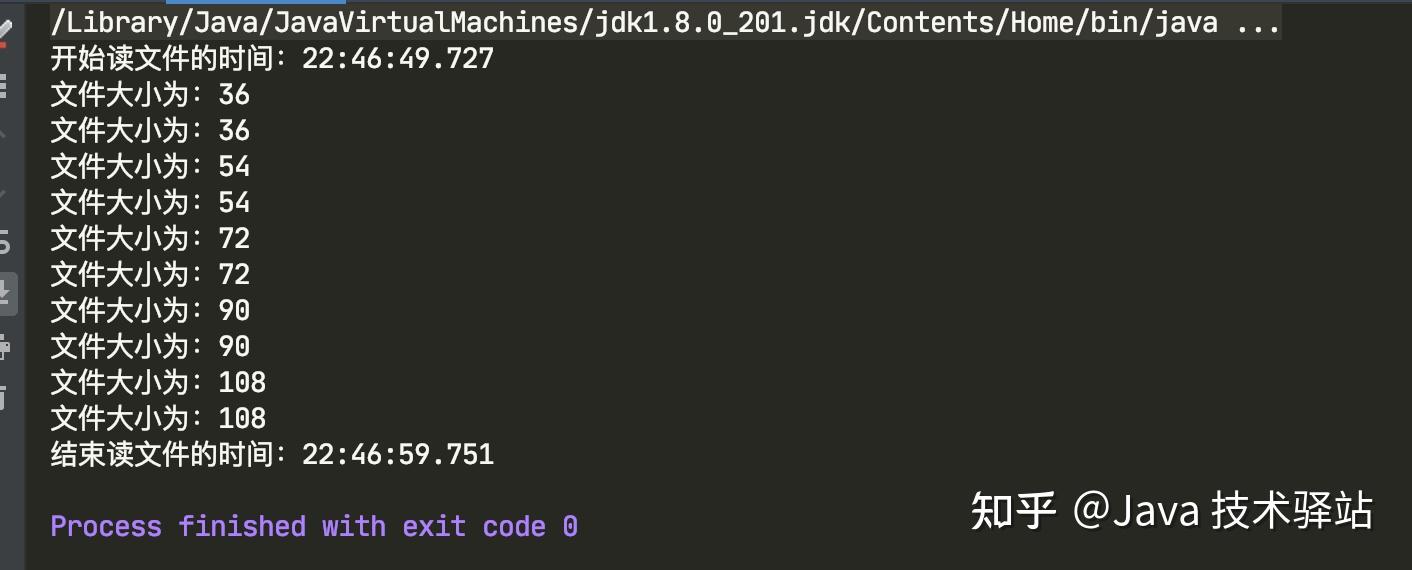Click the first line showing size 36
Image resolution: width=1412 pixels, height=570 pixels.
pyautogui.click(x=150, y=95)
